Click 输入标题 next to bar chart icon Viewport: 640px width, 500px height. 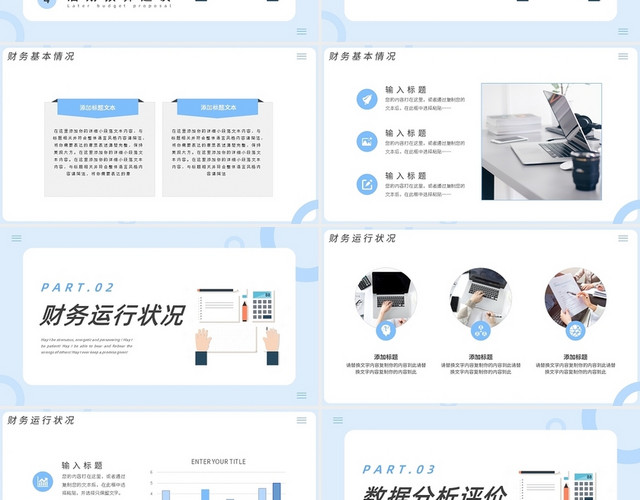point(82,465)
